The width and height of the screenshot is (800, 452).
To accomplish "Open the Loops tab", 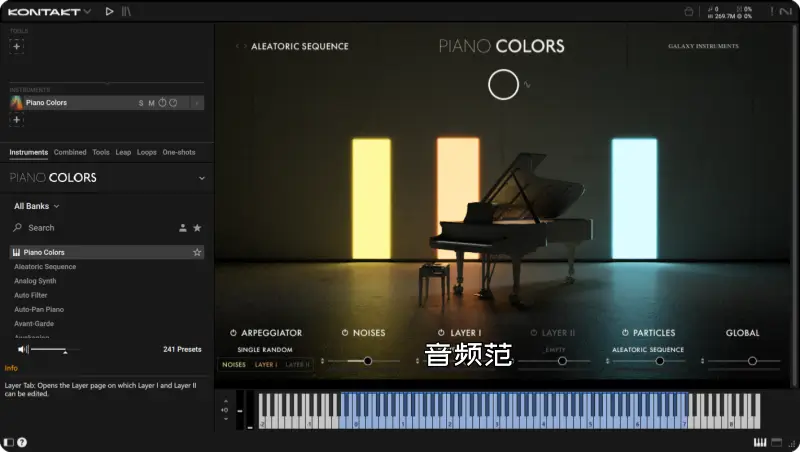I will click(x=147, y=152).
